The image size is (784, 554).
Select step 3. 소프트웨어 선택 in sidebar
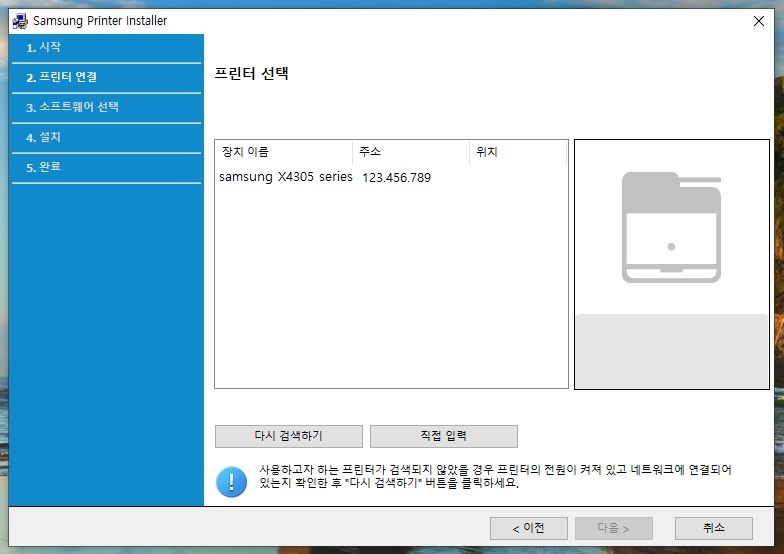[x=106, y=108]
